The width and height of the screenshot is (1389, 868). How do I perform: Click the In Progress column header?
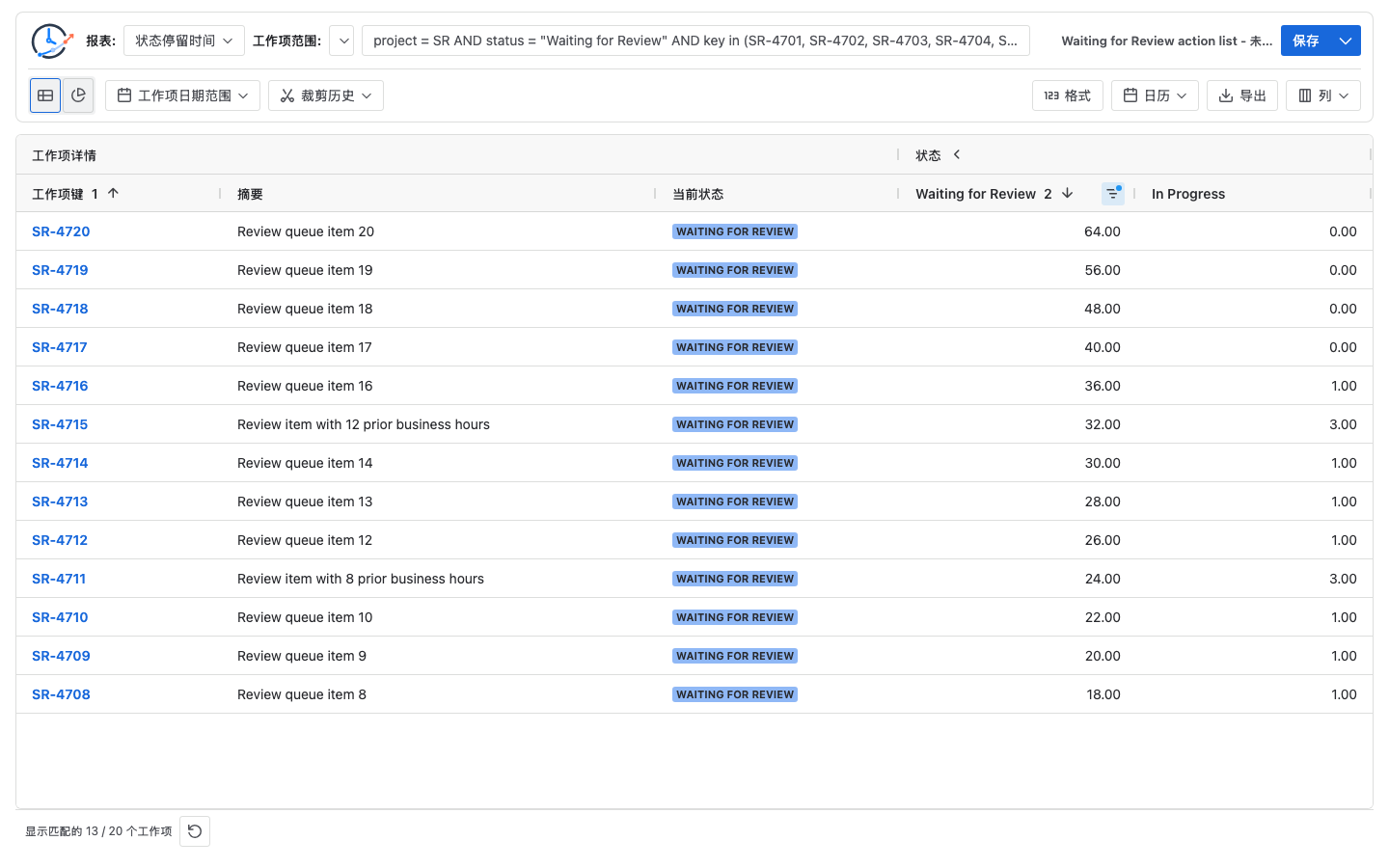[1188, 194]
